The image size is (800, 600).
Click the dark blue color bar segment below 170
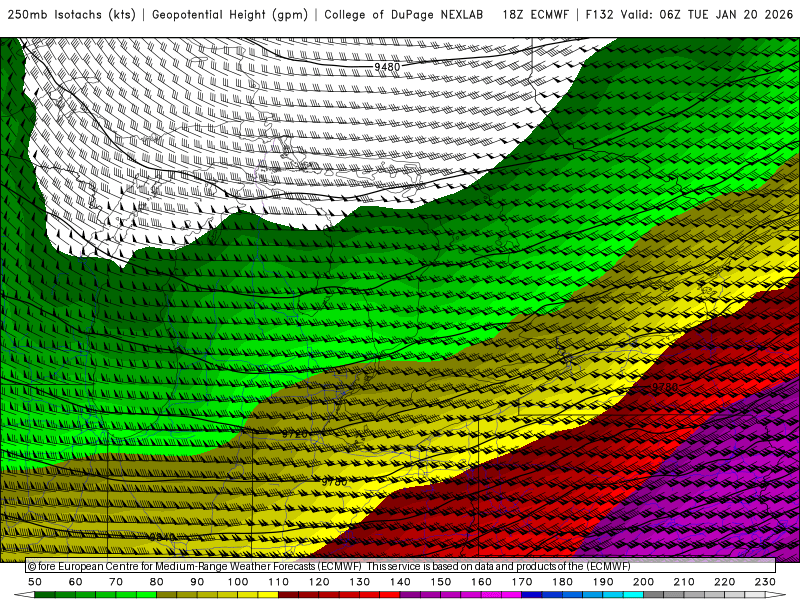pos(532,595)
